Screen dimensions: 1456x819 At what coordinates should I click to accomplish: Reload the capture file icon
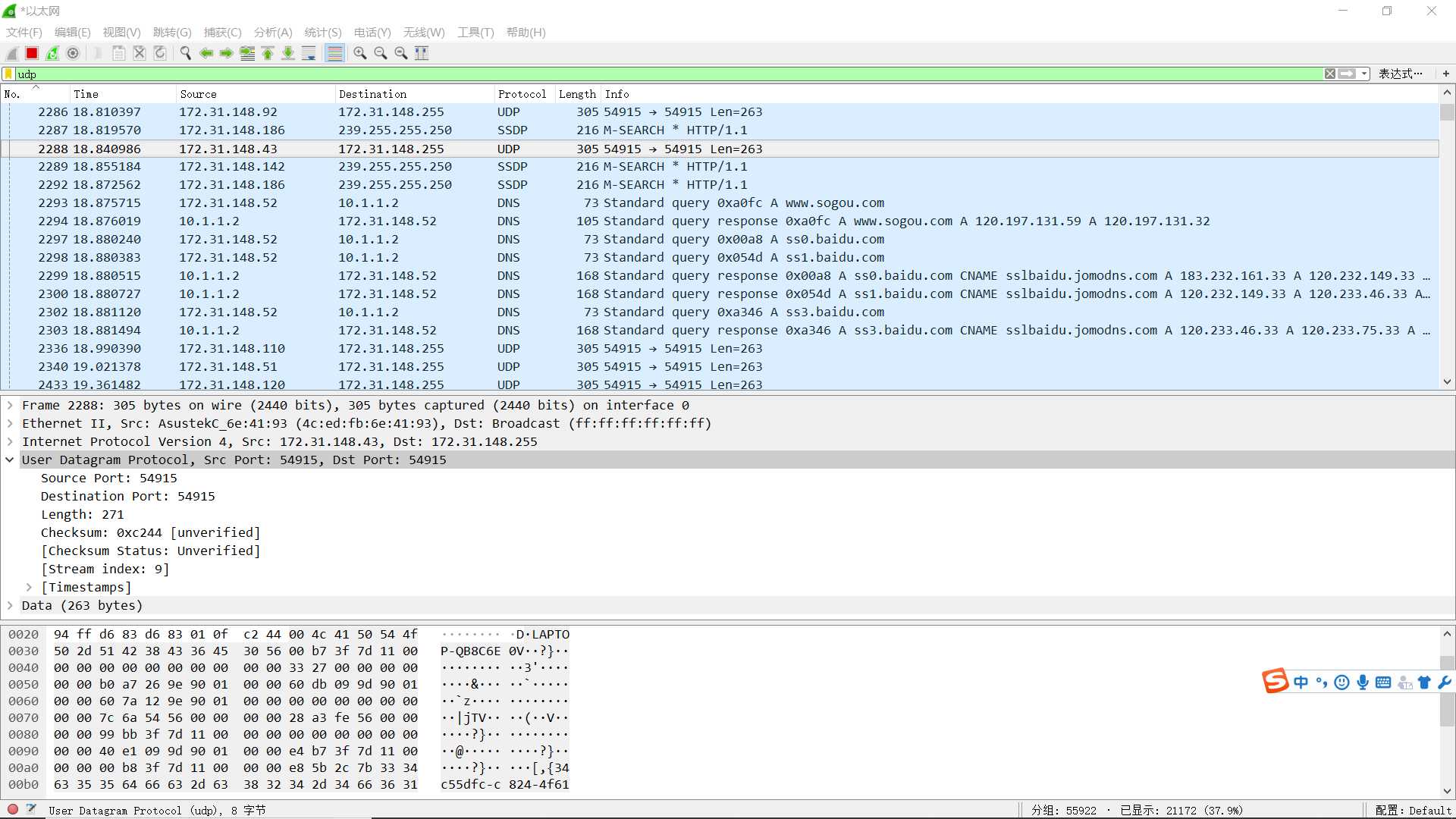pos(160,53)
